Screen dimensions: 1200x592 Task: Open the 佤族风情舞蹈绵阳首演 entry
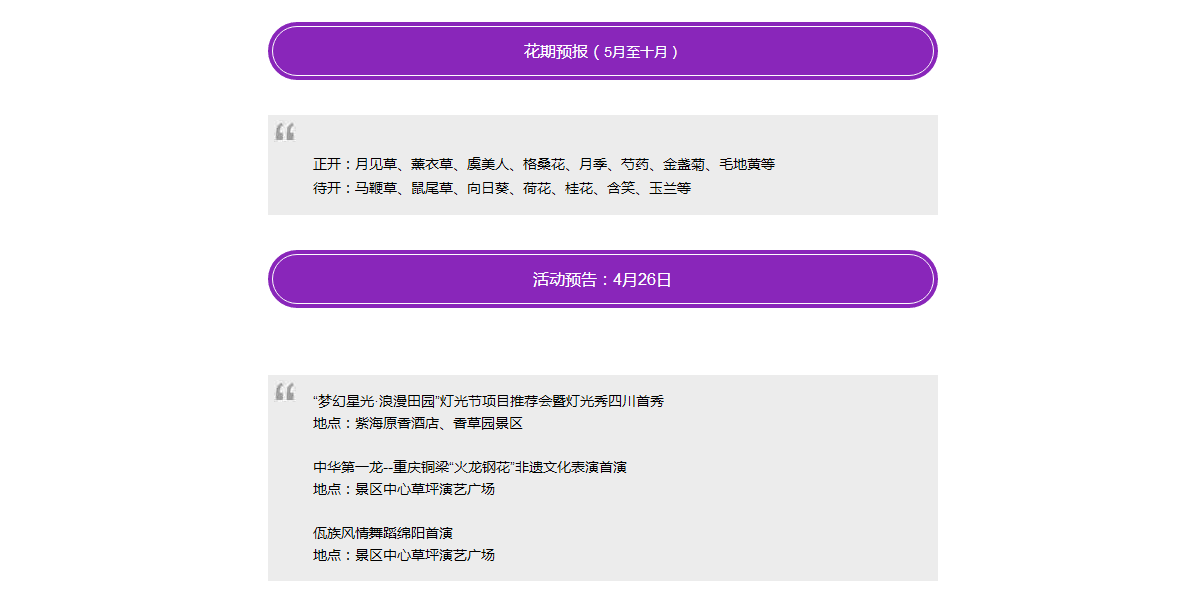(383, 533)
